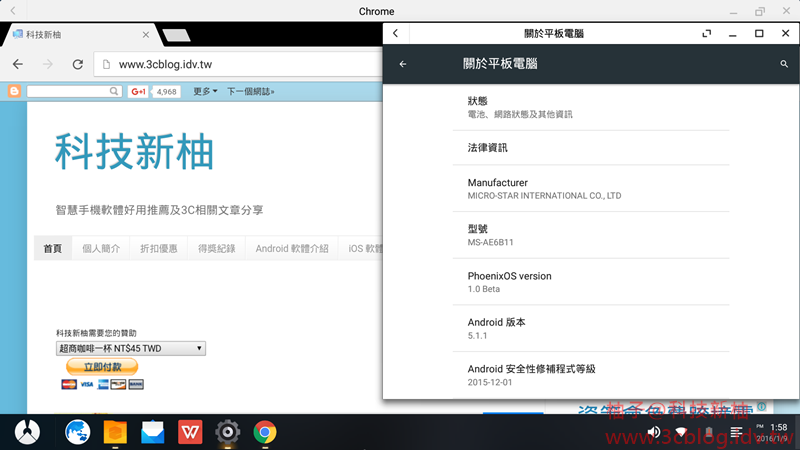Open a new Chrome tab
Screen dimensions: 800x450
(x=177, y=35)
